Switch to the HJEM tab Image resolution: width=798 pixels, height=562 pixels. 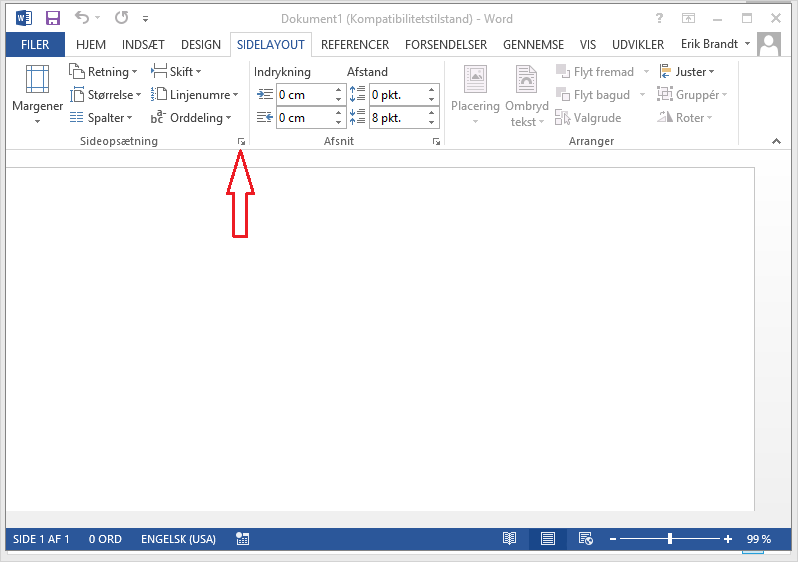click(91, 45)
